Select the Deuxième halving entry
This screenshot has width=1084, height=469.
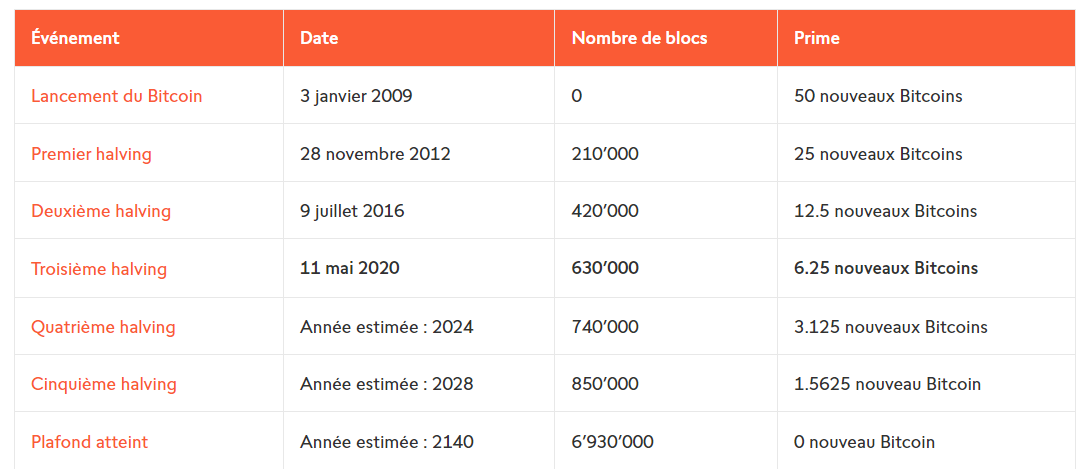[x=101, y=211]
